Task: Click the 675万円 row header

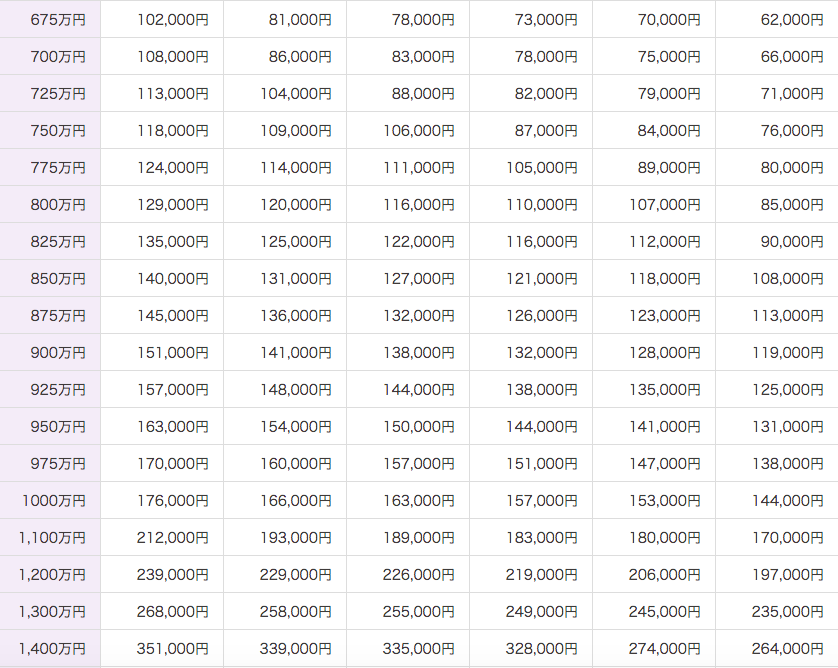Action: 50,19
